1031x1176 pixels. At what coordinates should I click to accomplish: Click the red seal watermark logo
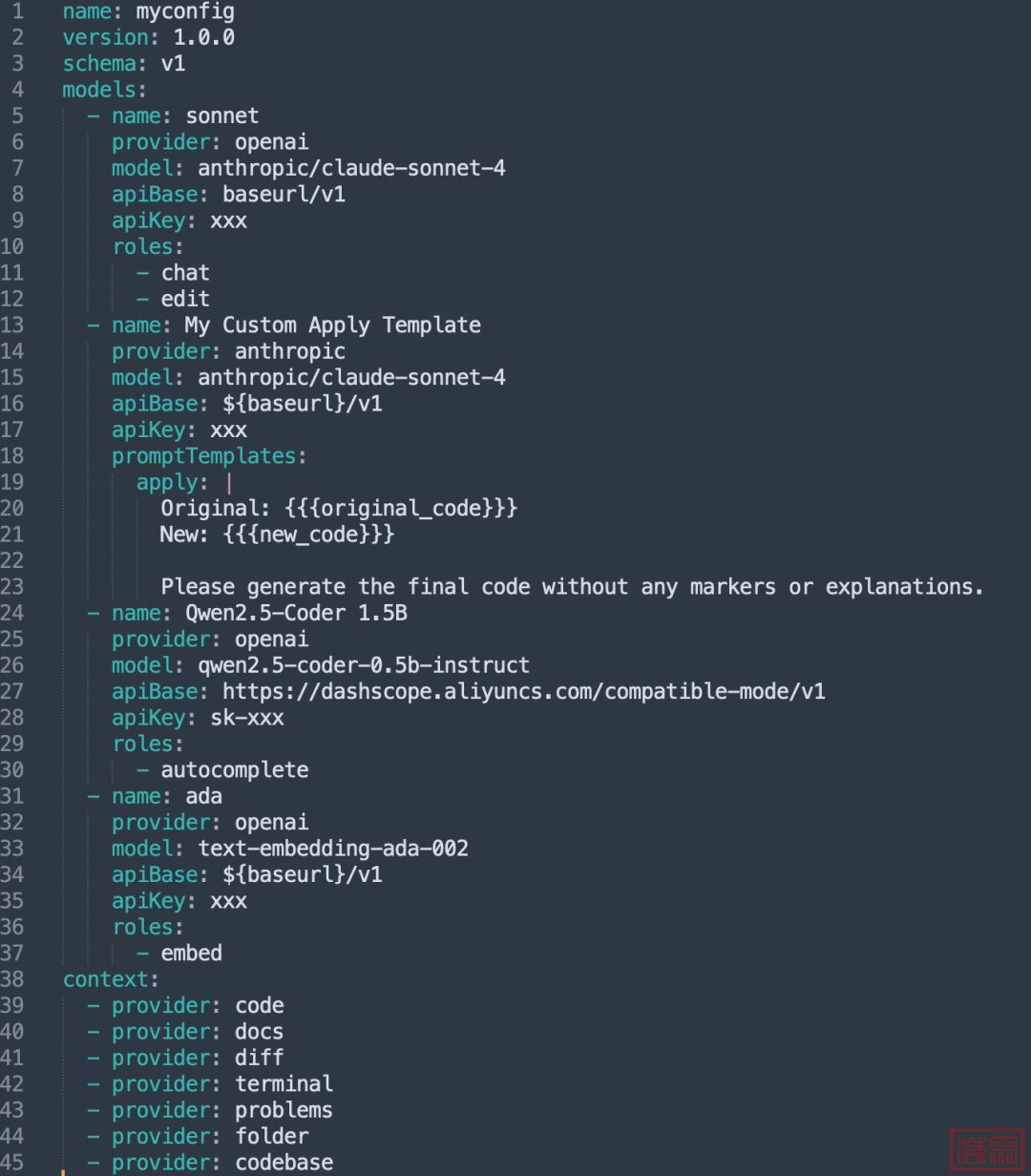(x=987, y=1148)
